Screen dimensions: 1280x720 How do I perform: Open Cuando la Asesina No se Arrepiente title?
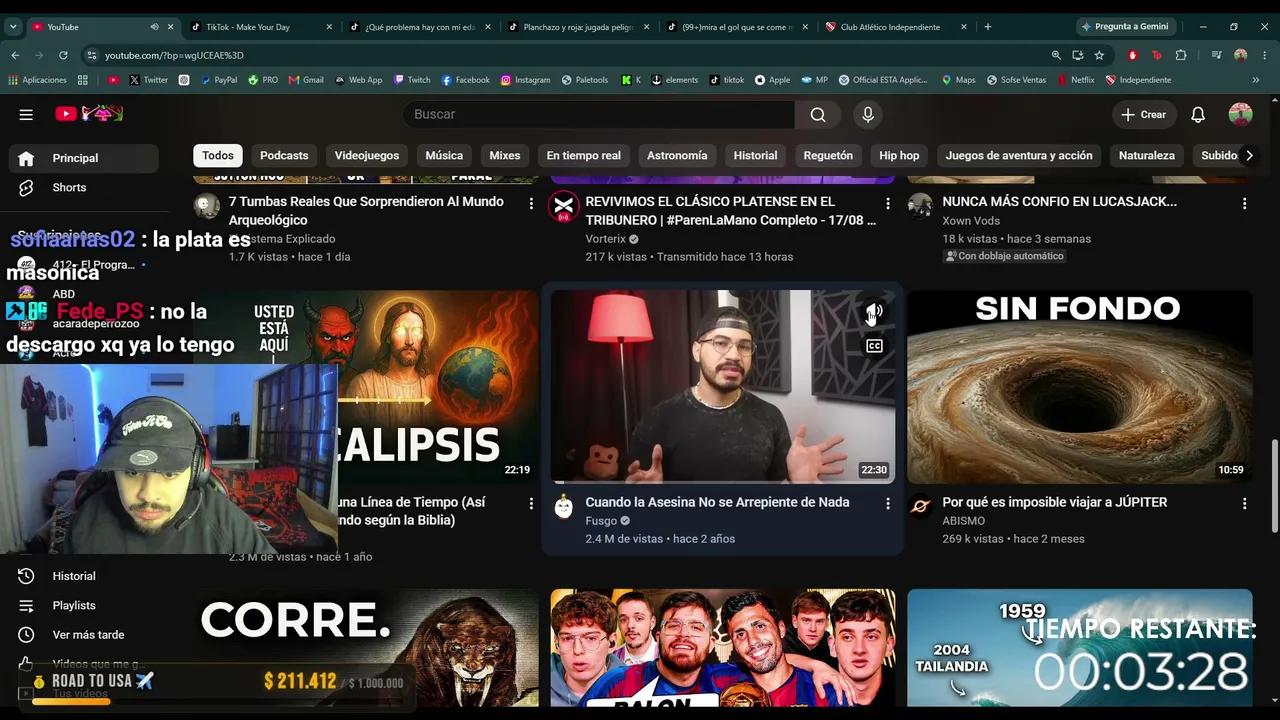717,502
